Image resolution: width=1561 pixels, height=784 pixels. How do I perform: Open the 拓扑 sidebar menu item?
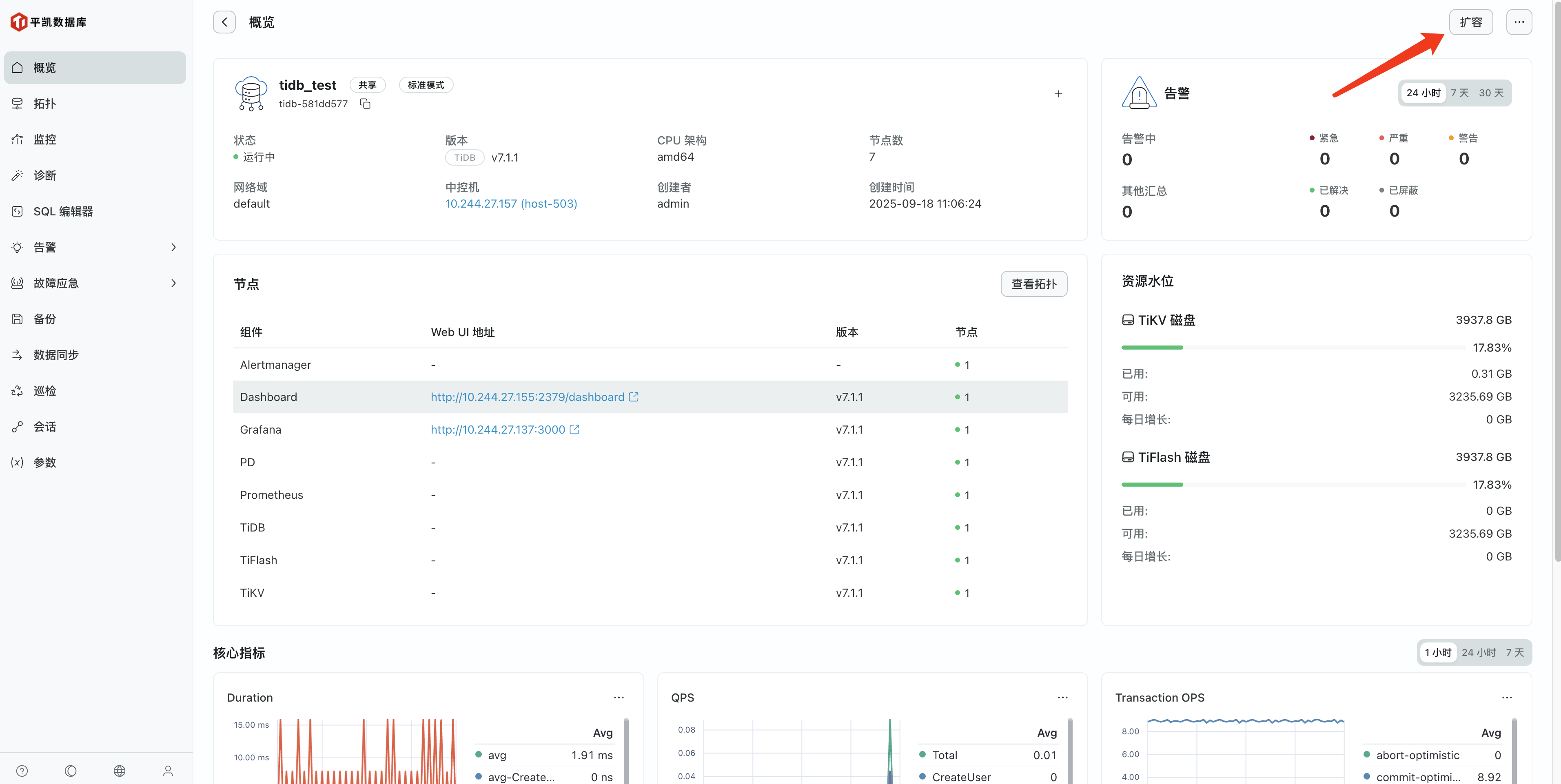44,104
